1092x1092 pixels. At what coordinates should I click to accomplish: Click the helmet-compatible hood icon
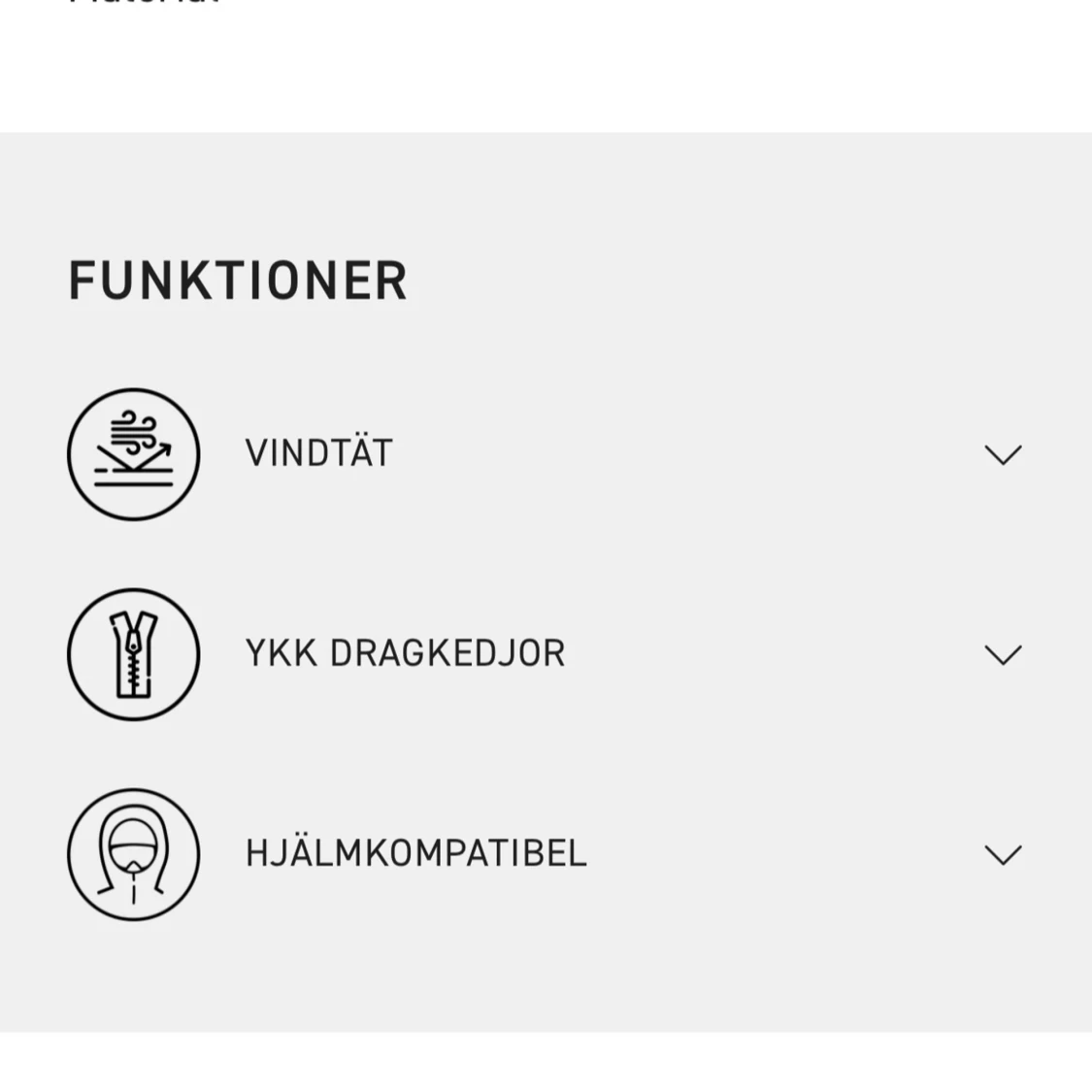click(x=133, y=854)
